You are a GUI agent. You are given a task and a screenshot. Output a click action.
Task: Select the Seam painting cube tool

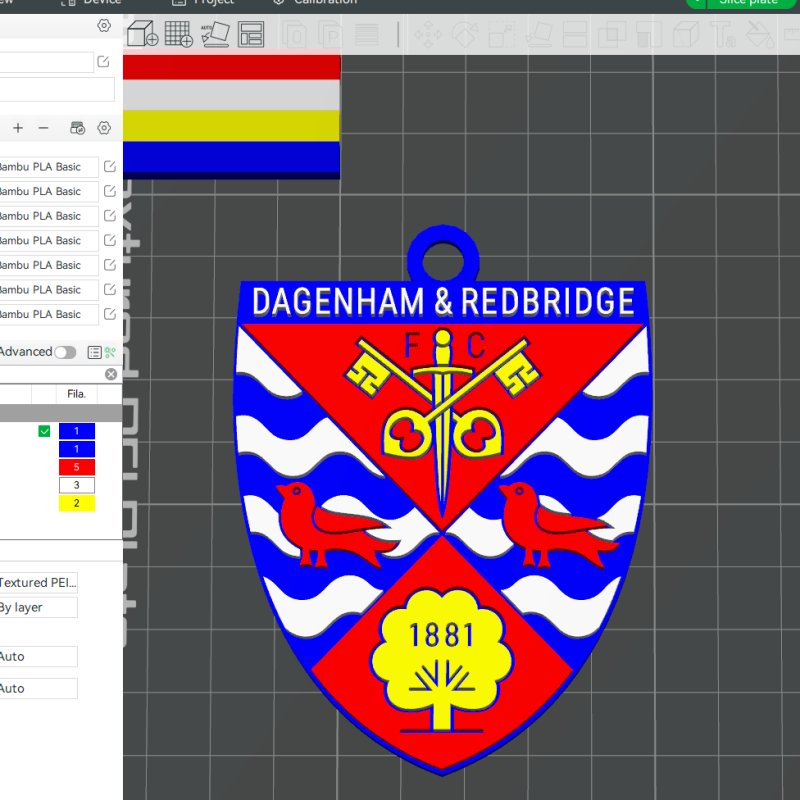(x=686, y=34)
